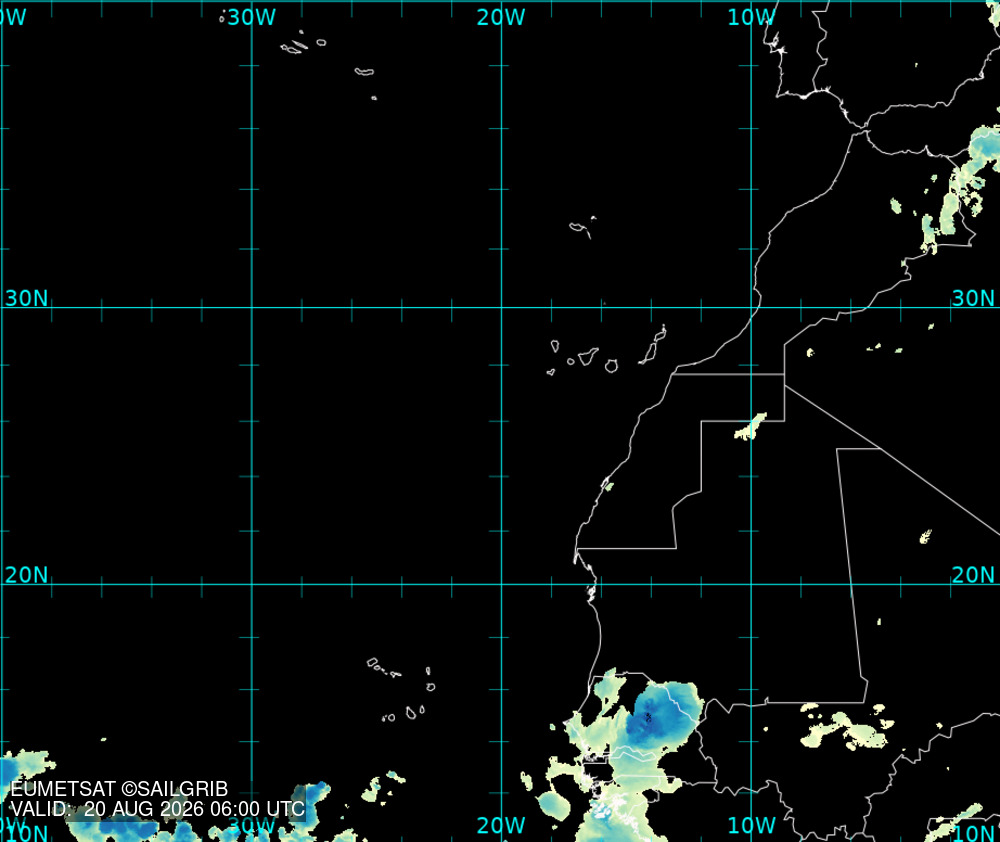
Task: Click the 30W longitude label at top
Action: coord(252,17)
